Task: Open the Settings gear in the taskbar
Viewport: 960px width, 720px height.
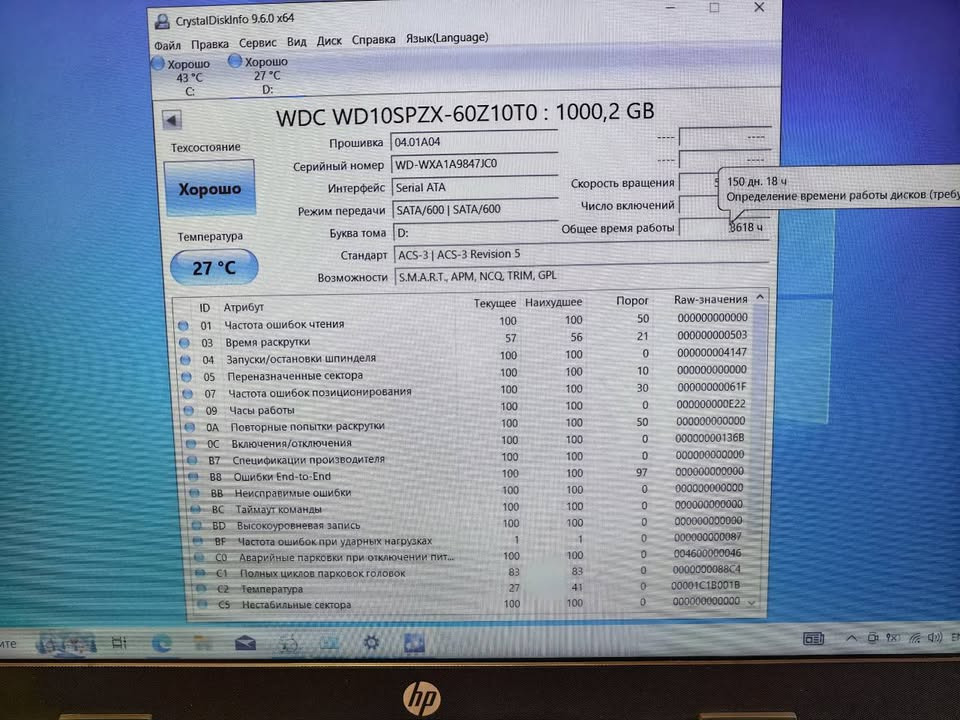Action: click(x=371, y=642)
